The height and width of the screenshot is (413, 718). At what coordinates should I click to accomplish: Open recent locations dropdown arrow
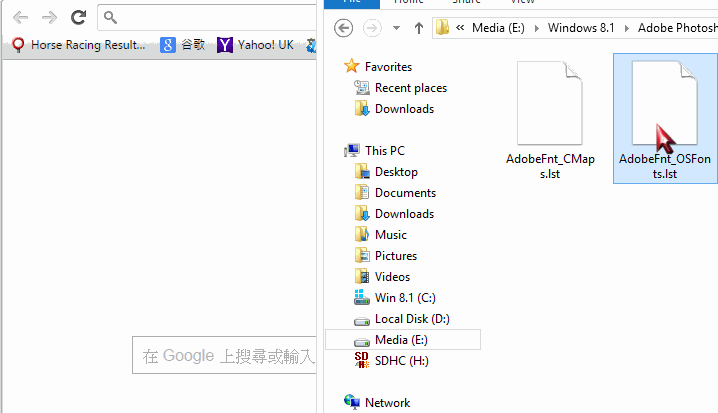pyautogui.click(x=397, y=28)
